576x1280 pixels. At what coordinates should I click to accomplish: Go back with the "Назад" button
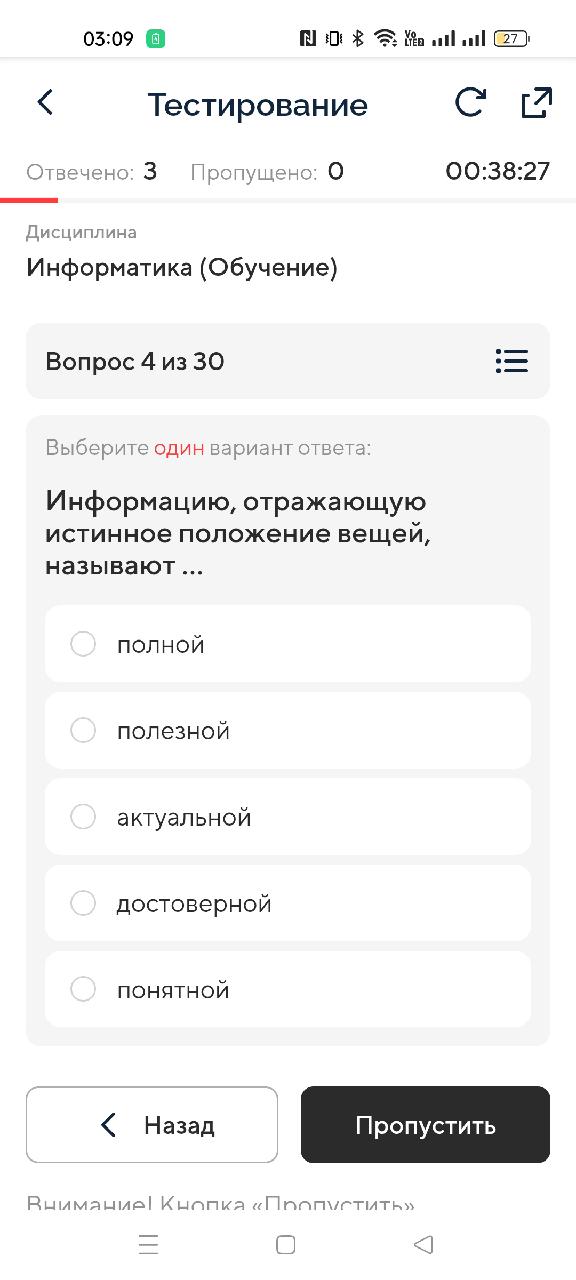coord(152,1125)
